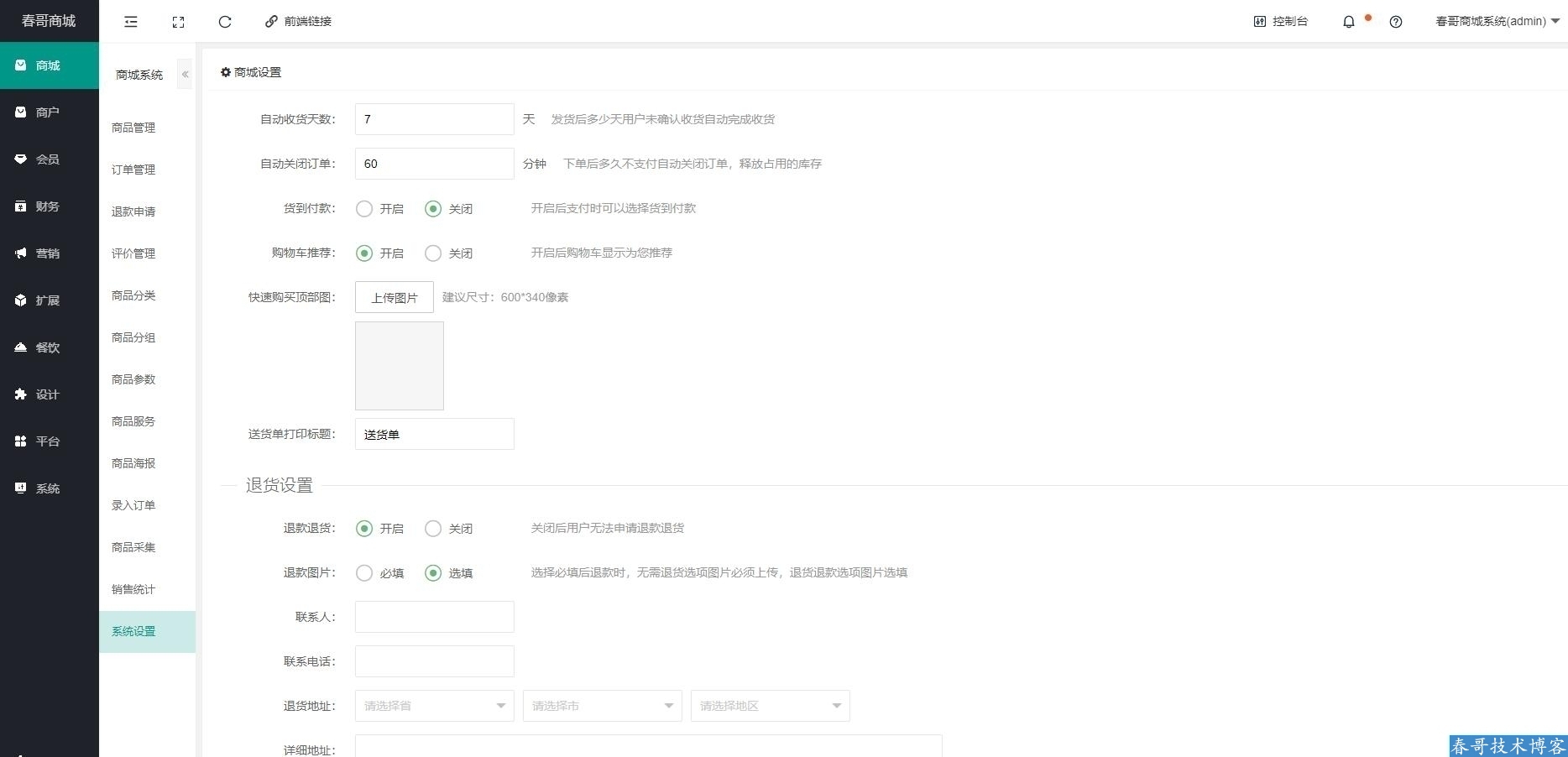Viewport: 1568px width, 757px height.
Task: Collapse the 商城系统 submenu panel arrow
Action: point(185,75)
